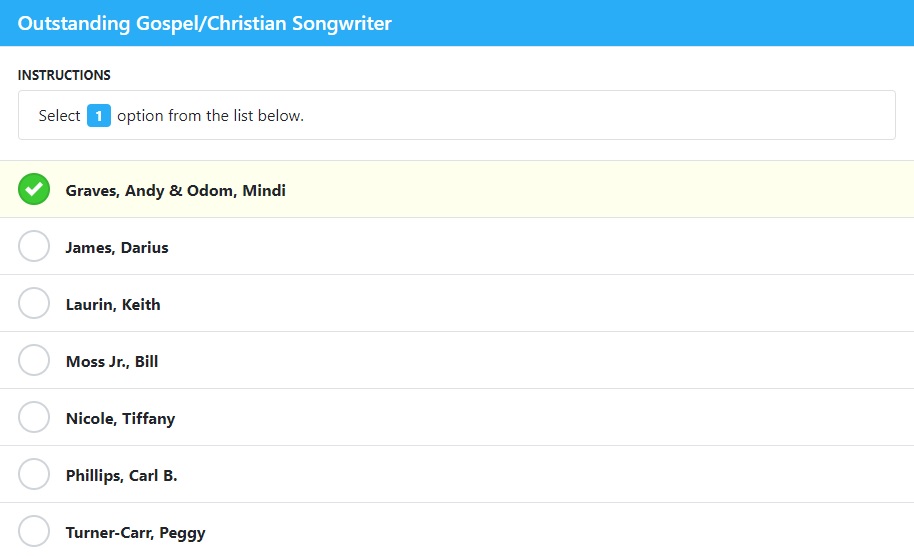This screenshot has height=556, width=914.
Task: Select the James, Darius radio button
Action: pyautogui.click(x=34, y=246)
